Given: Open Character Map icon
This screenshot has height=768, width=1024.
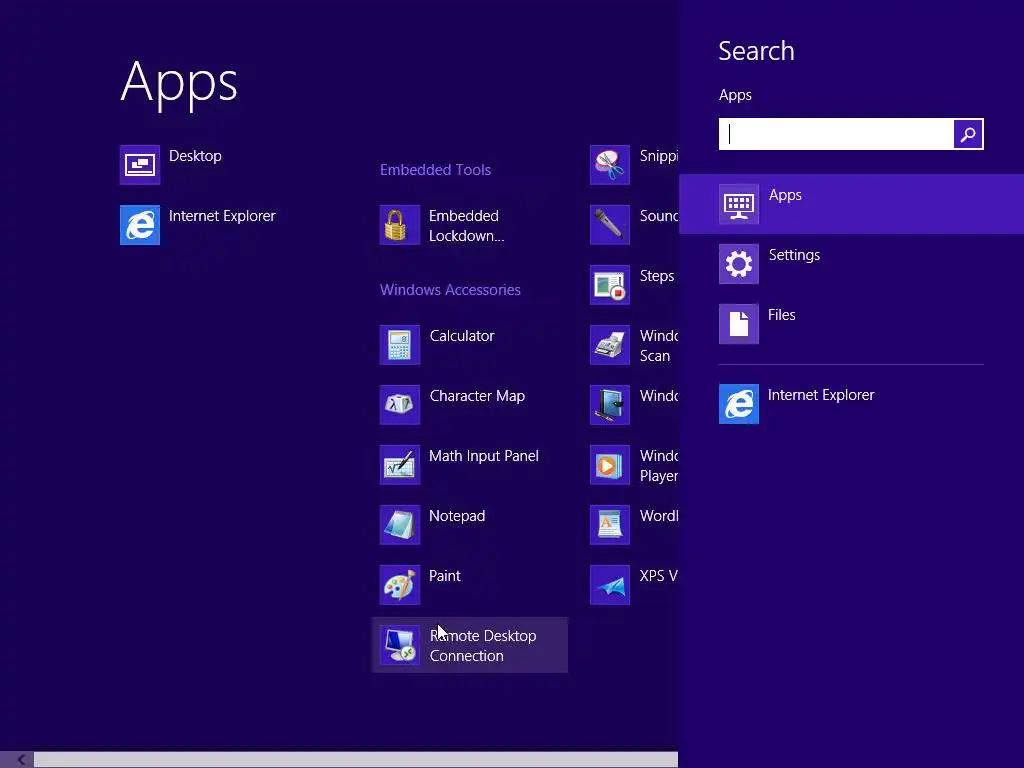Looking at the screenshot, I should coord(400,405).
